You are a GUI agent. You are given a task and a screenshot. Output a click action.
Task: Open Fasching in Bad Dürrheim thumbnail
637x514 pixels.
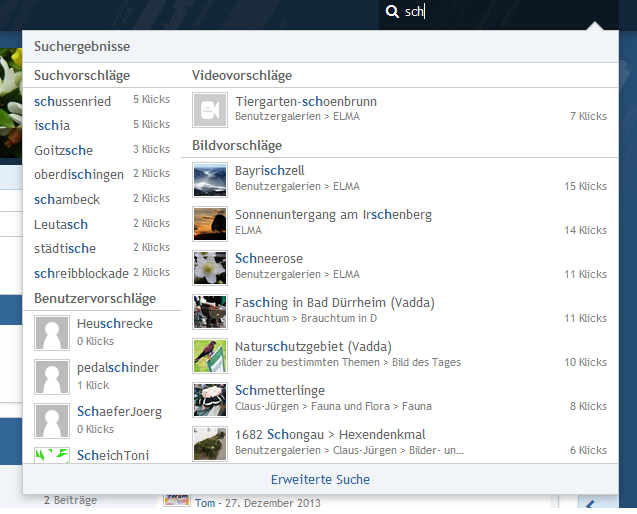[x=210, y=312]
